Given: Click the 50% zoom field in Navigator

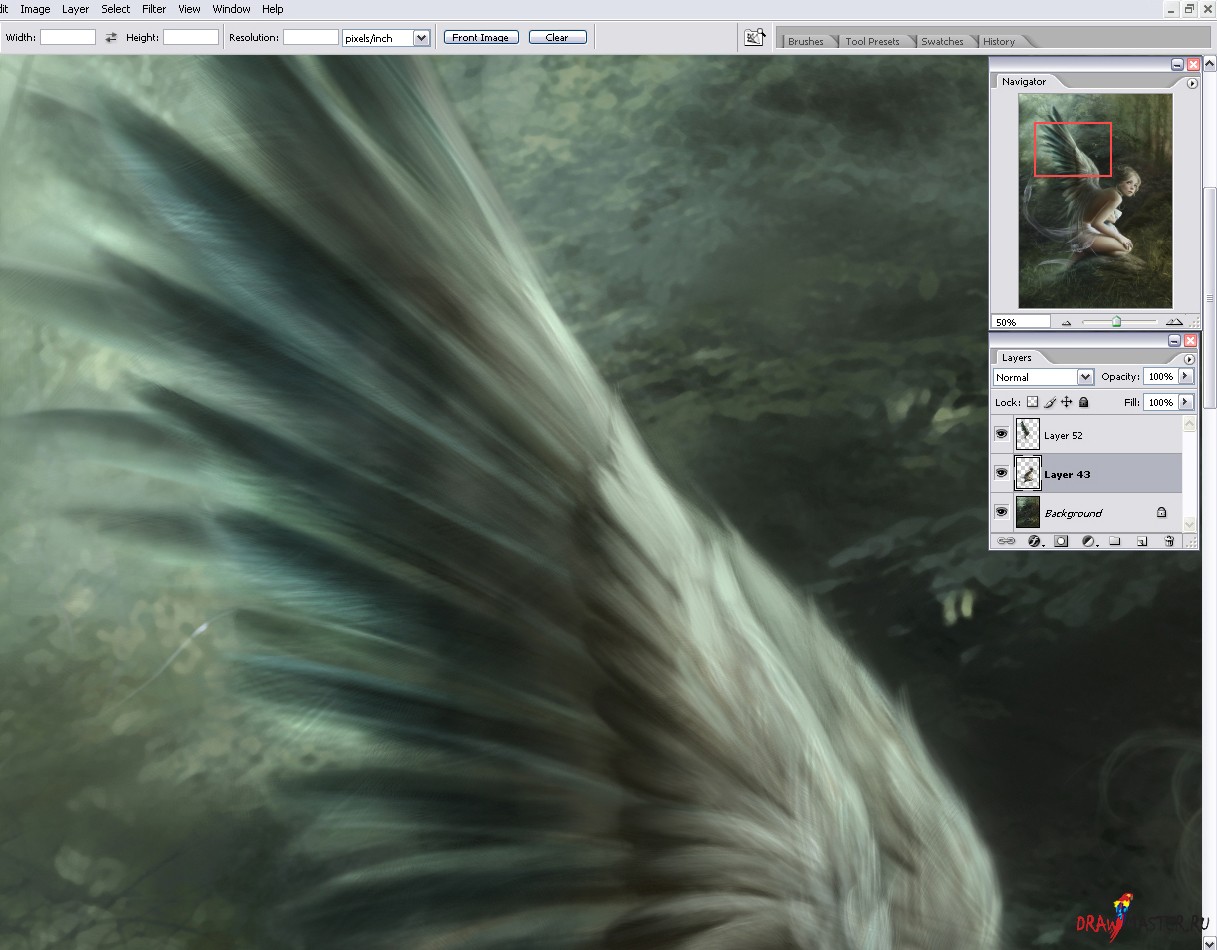Looking at the screenshot, I should [x=1021, y=322].
